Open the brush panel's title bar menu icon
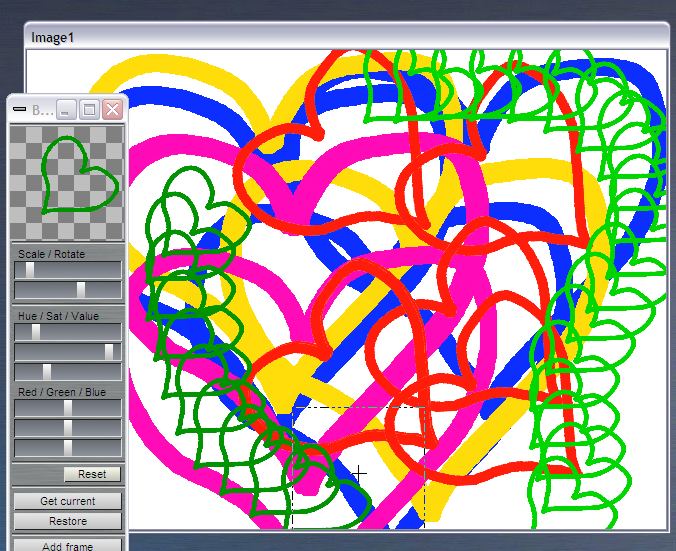Image resolution: width=676 pixels, height=551 pixels. click(20, 110)
